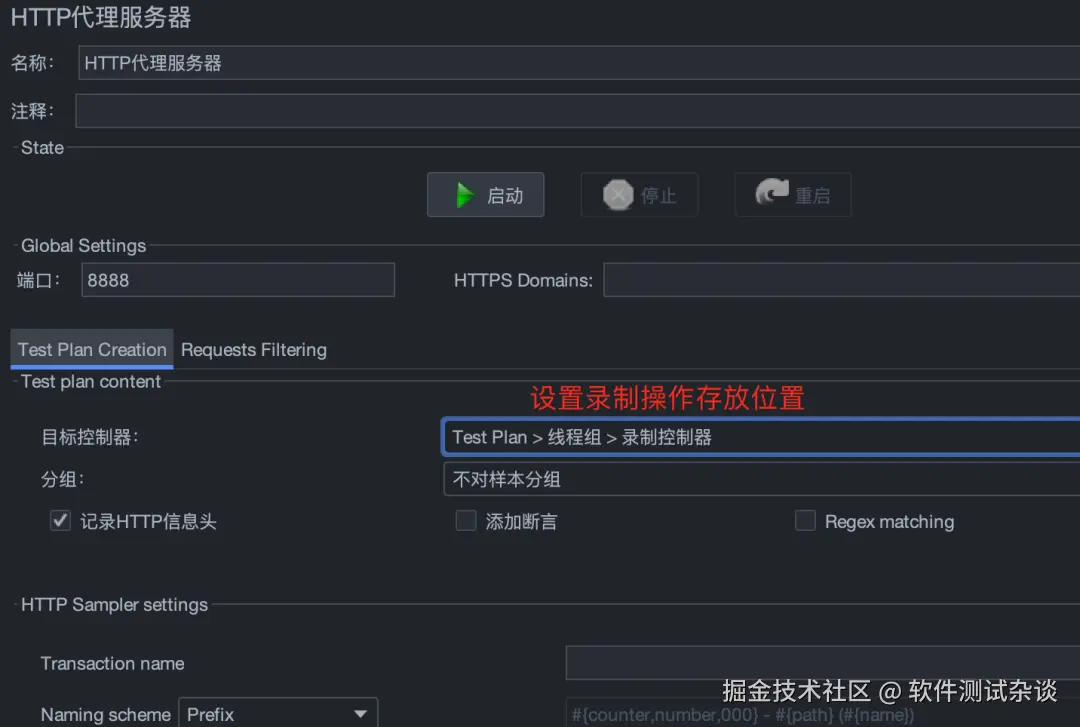Open the 分组 dropdown showing 不对样本分组
Image resolution: width=1080 pixels, height=727 pixels.
tap(762, 479)
